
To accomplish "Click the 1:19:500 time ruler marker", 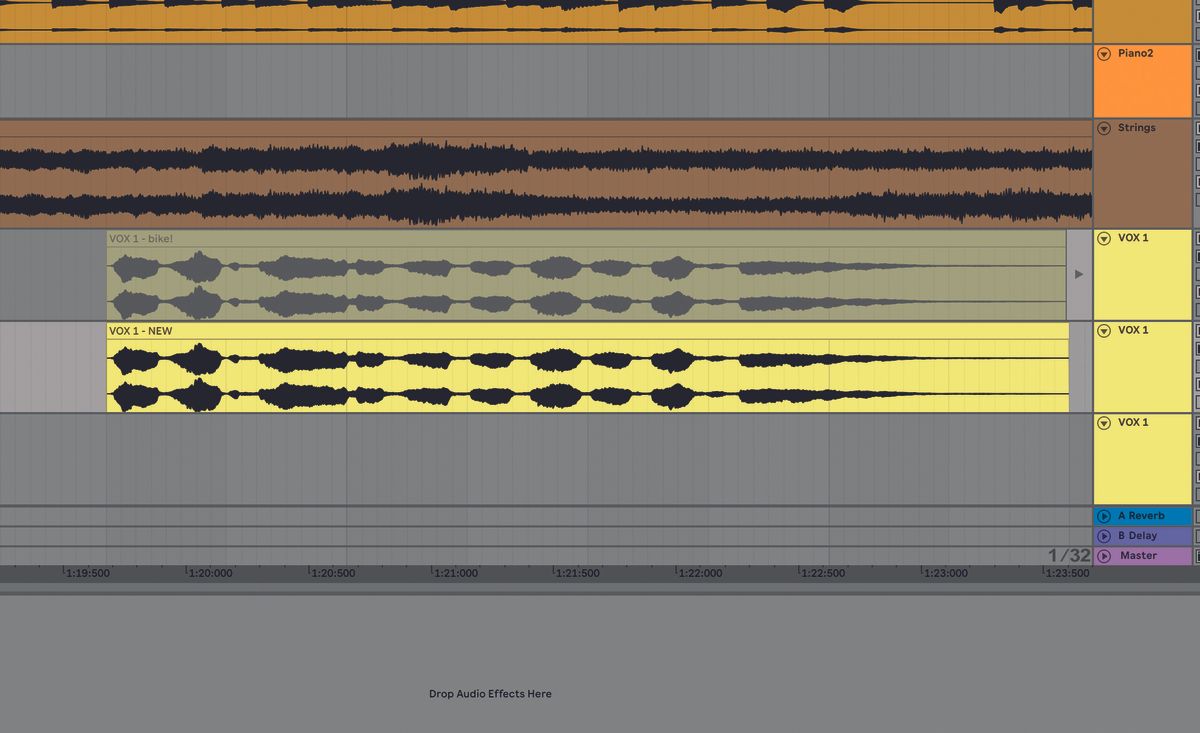I will pos(88,574).
